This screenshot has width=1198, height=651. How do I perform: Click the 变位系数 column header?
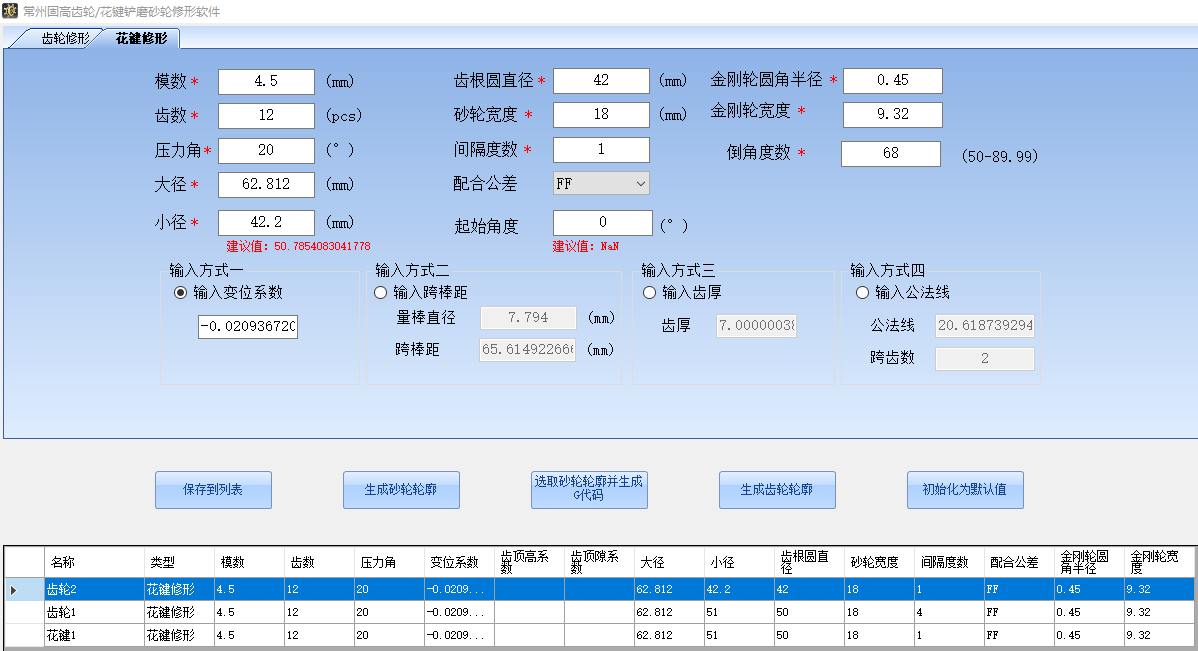tap(454, 563)
